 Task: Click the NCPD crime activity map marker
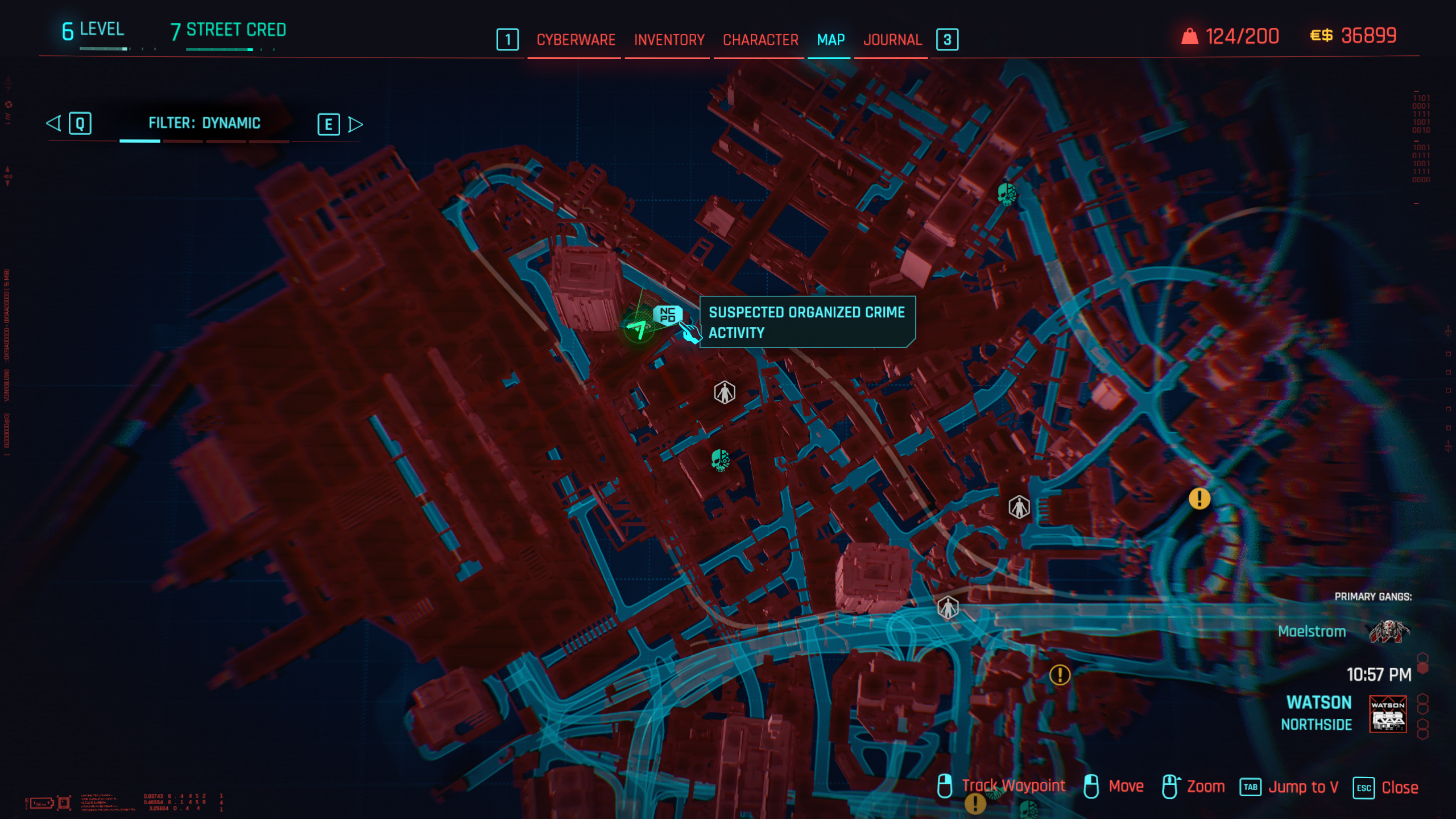pyautogui.click(x=668, y=315)
